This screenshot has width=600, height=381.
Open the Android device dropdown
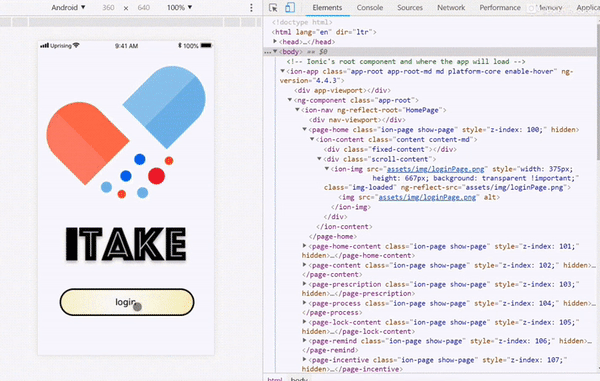click(68, 8)
